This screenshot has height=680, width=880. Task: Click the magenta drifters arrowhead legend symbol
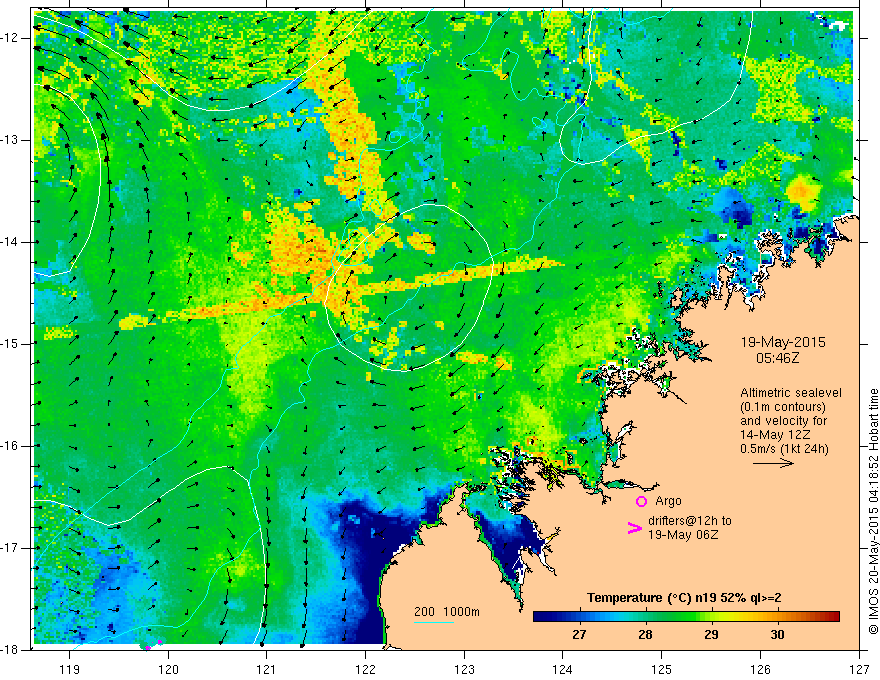[x=634, y=527]
